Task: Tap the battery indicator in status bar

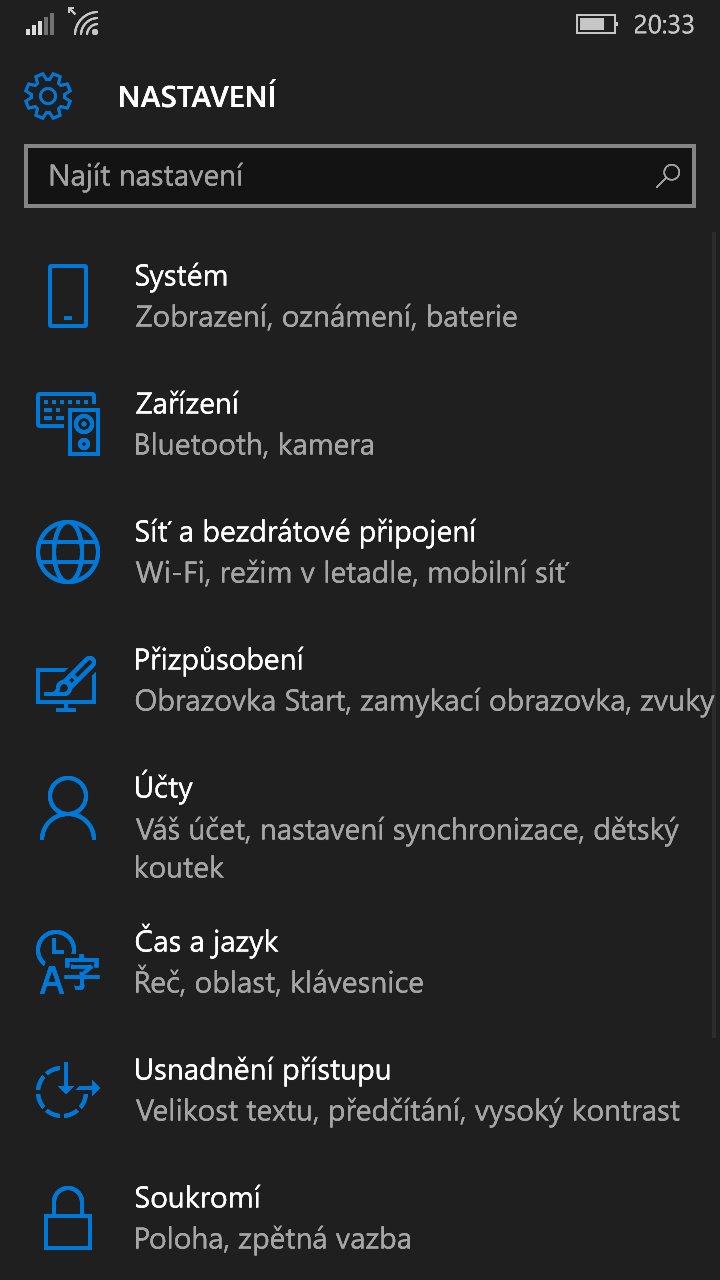Action: click(597, 24)
